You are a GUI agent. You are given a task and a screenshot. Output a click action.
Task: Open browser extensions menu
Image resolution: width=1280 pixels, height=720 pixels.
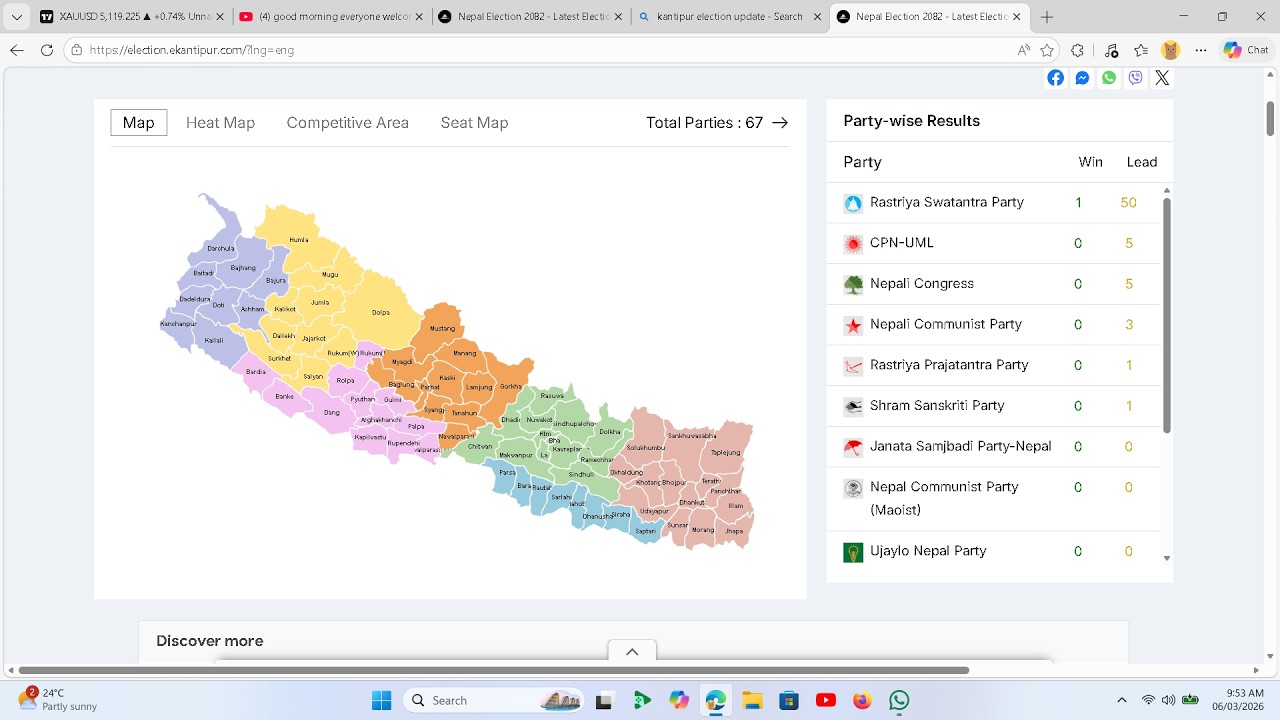tap(1077, 50)
